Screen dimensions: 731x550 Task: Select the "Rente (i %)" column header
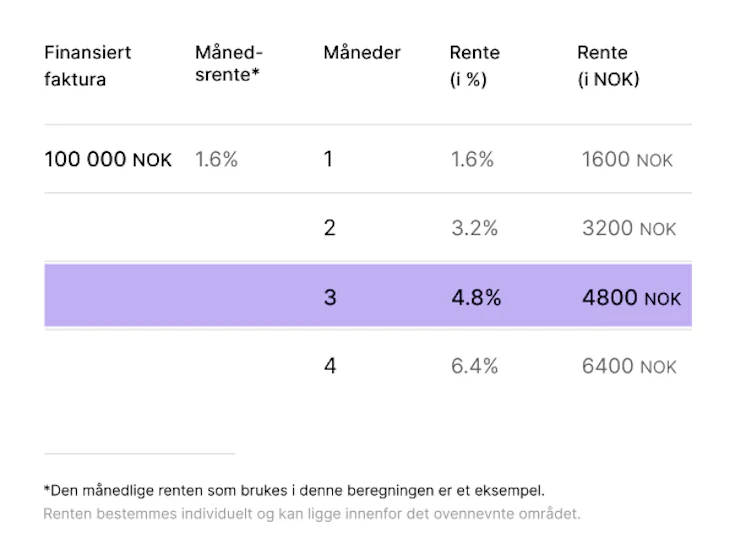pyautogui.click(x=475, y=66)
